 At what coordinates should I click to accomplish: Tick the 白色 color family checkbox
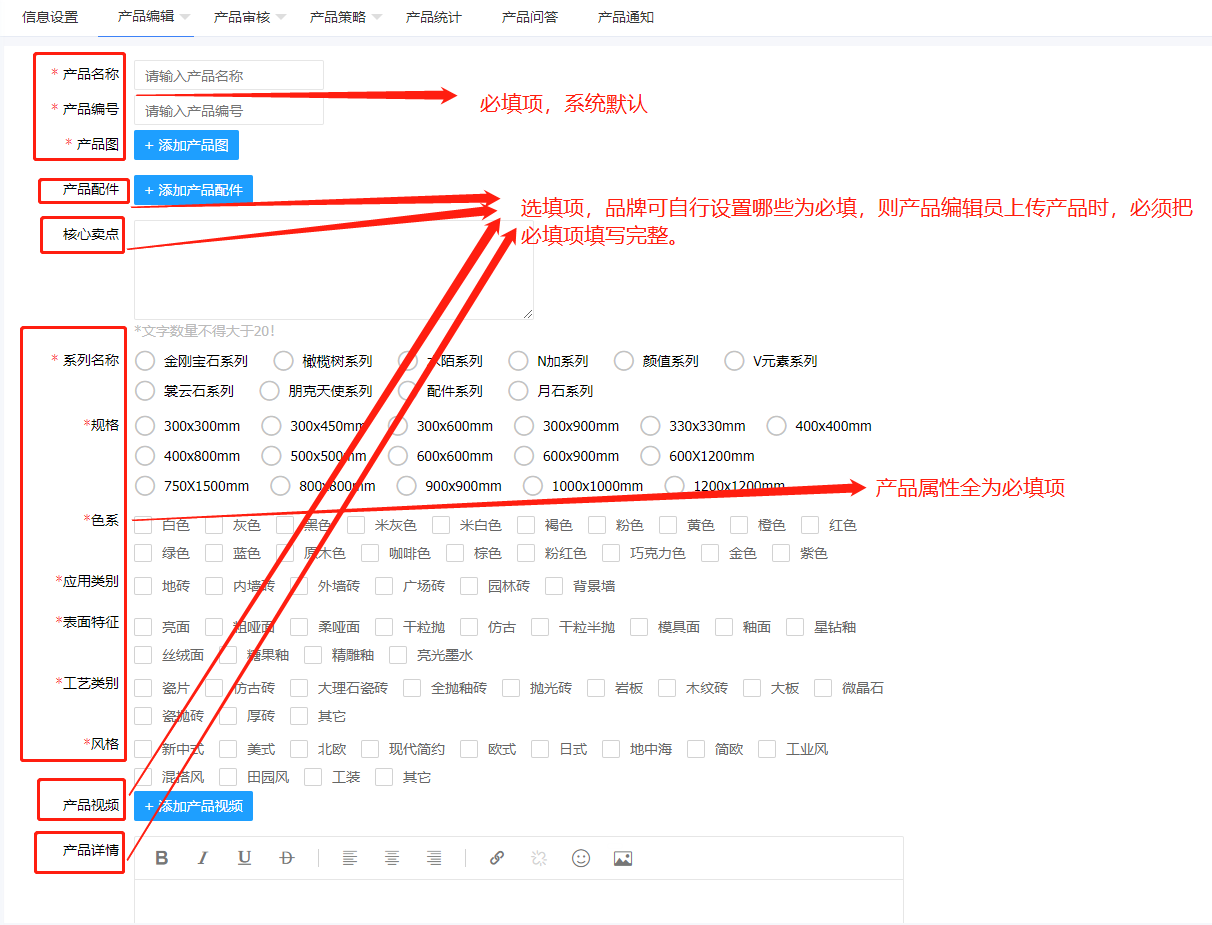coord(144,525)
